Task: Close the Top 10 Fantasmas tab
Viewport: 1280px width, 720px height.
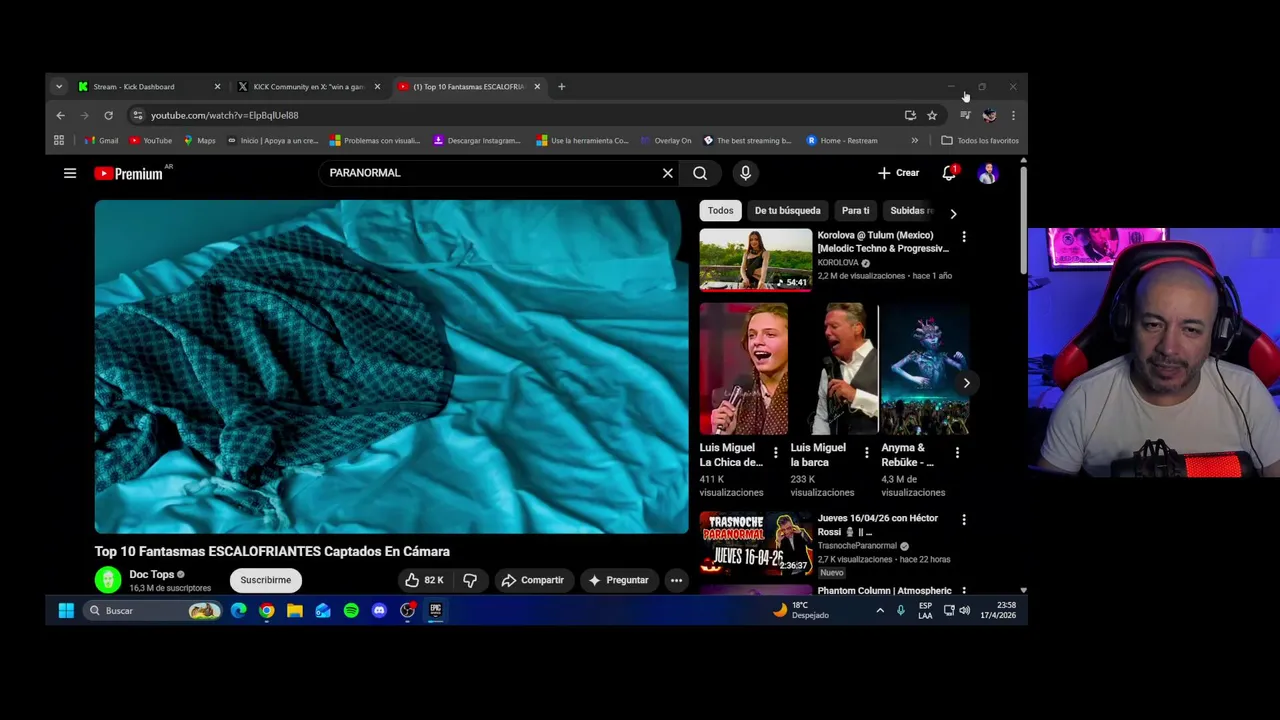Action: [x=537, y=87]
